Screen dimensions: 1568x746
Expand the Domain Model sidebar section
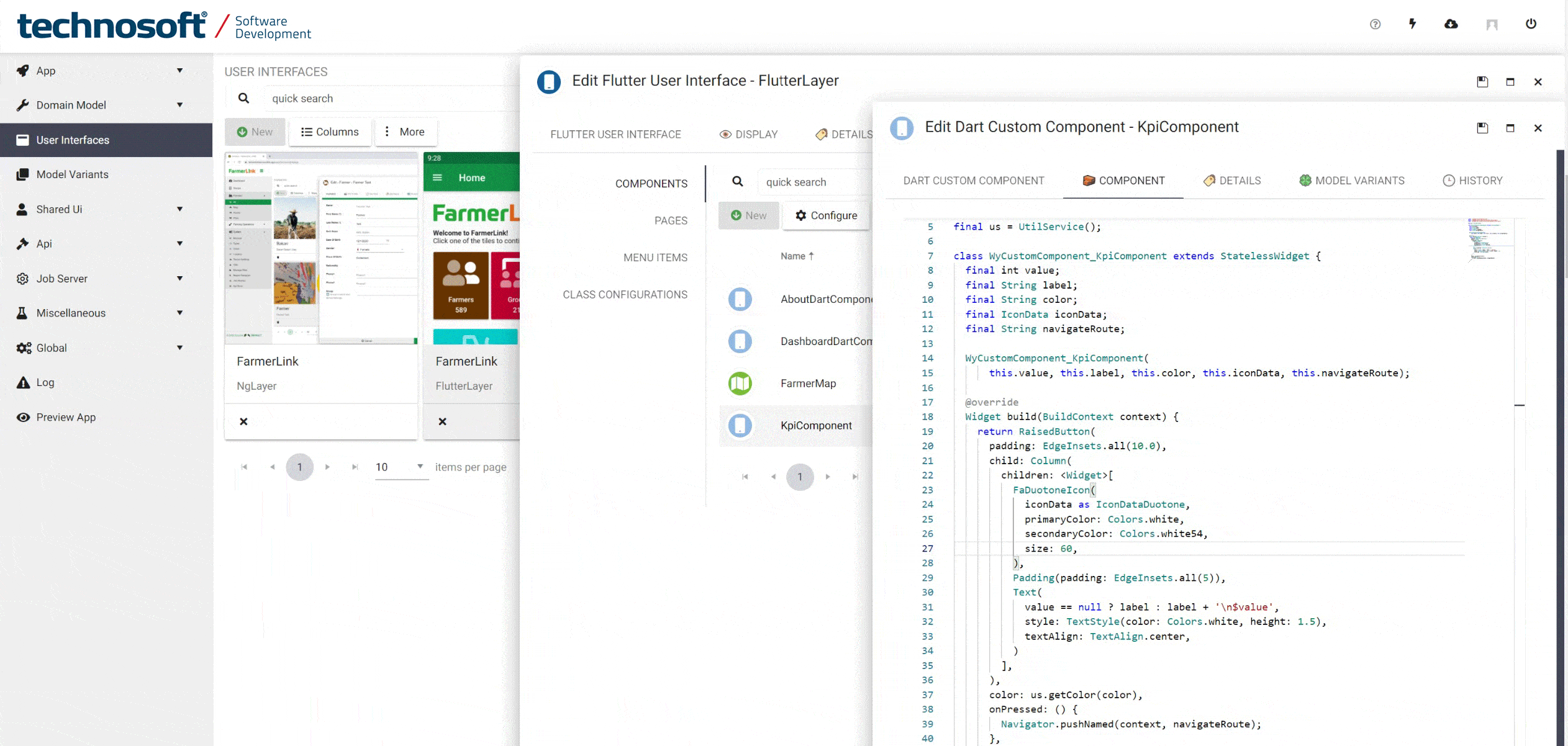point(179,105)
